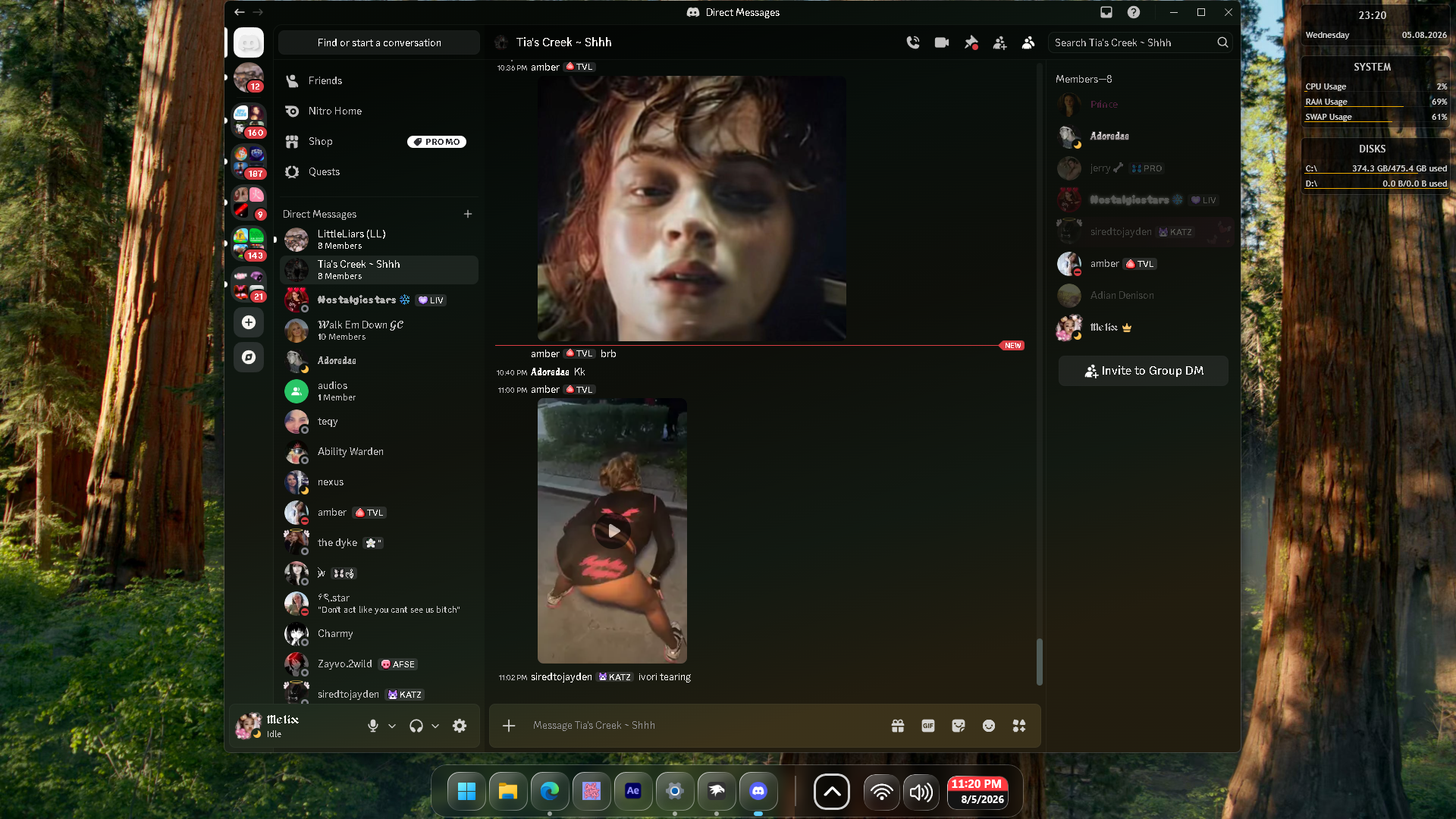
Task: Add friends to the group DM icon
Action: point(999,43)
